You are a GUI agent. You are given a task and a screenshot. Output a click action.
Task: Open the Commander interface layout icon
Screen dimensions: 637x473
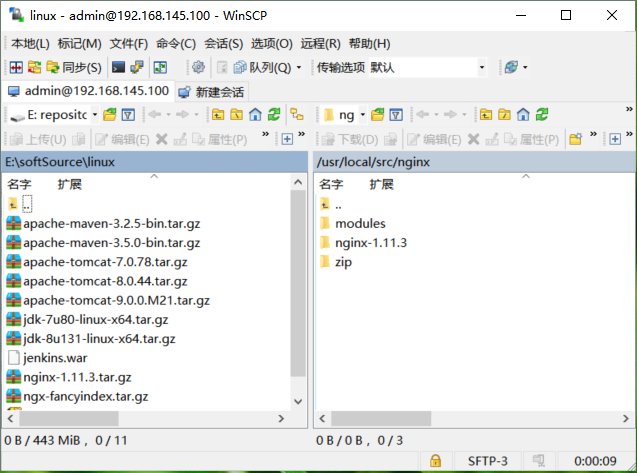16,67
